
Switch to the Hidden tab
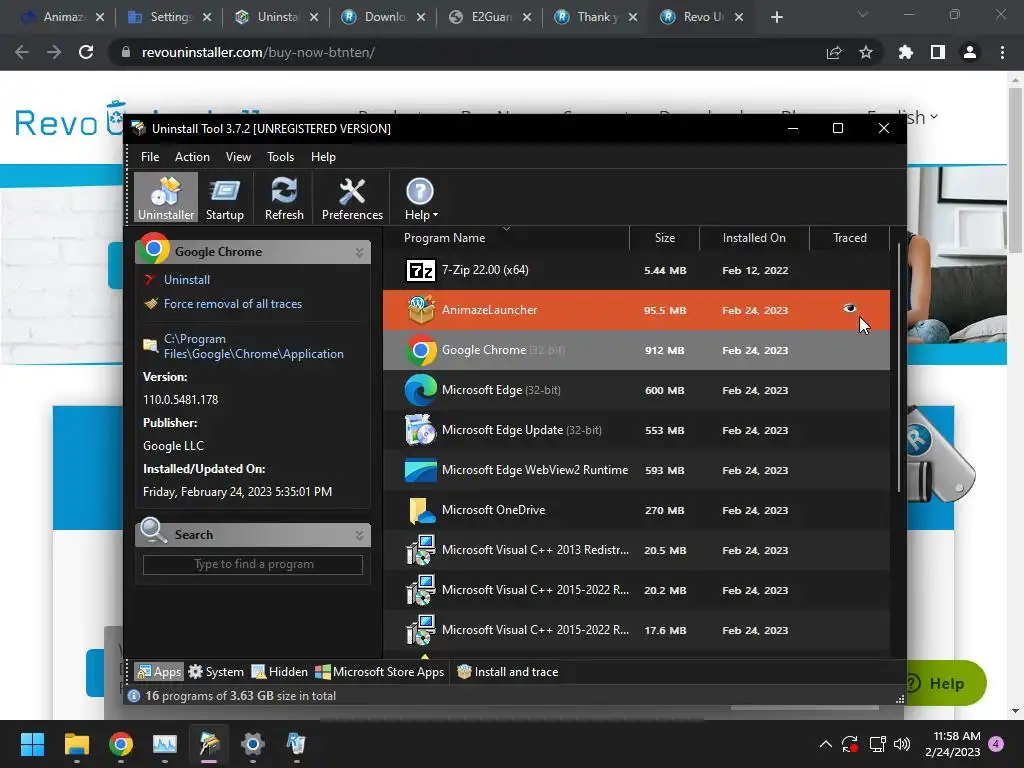[280, 672]
